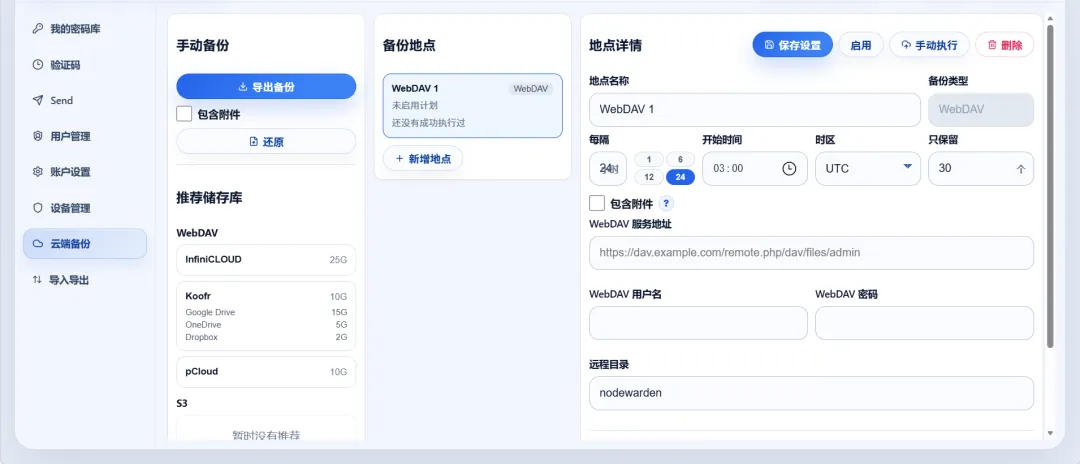
Task: Select the 24 hour interval chip
Action: [x=681, y=177]
